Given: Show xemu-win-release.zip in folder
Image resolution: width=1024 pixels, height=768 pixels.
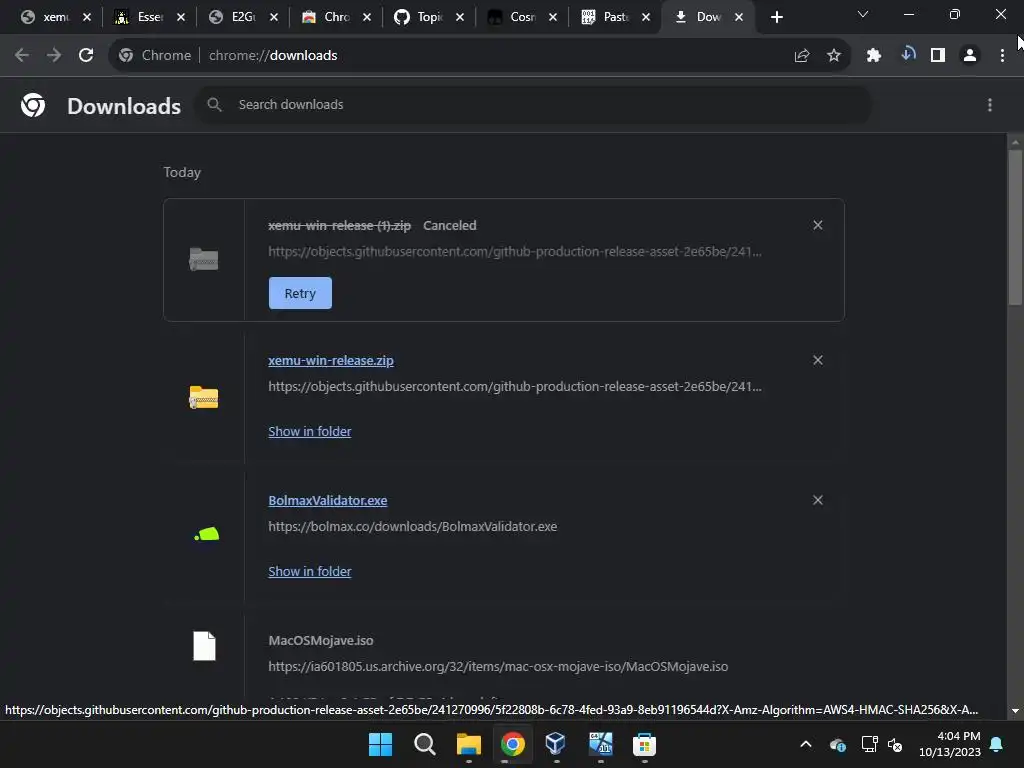Looking at the screenshot, I should [x=310, y=432].
